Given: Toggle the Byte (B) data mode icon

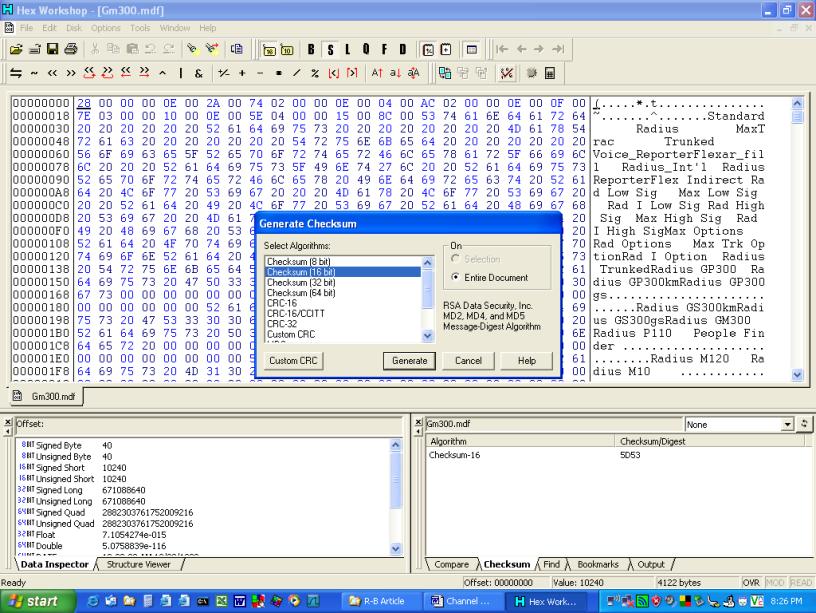Looking at the screenshot, I should click(311, 49).
